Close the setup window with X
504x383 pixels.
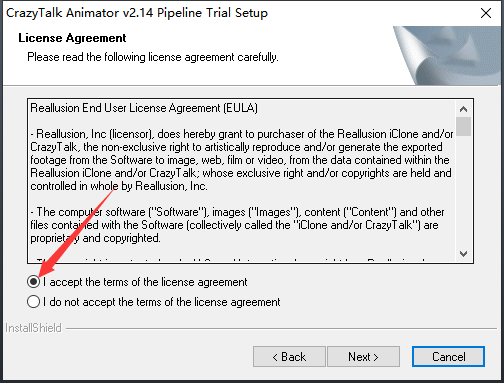(x=486, y=13)
